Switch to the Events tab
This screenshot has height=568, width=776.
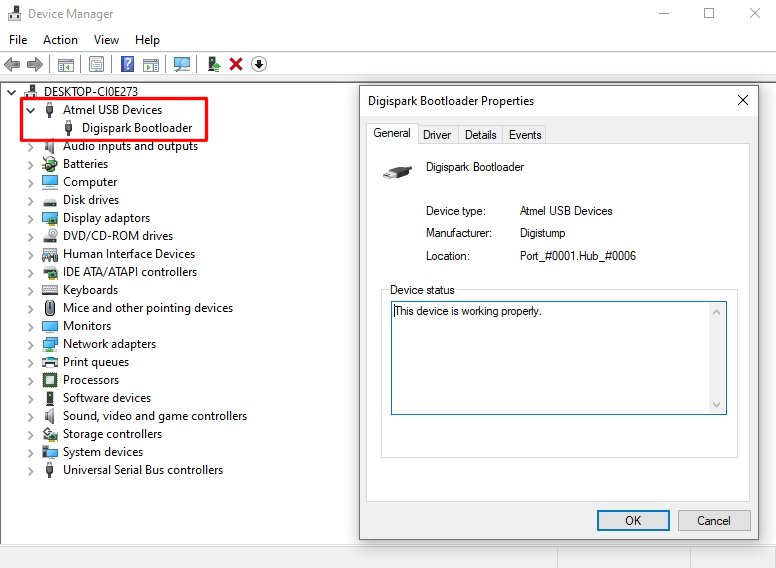coord(525,135)
